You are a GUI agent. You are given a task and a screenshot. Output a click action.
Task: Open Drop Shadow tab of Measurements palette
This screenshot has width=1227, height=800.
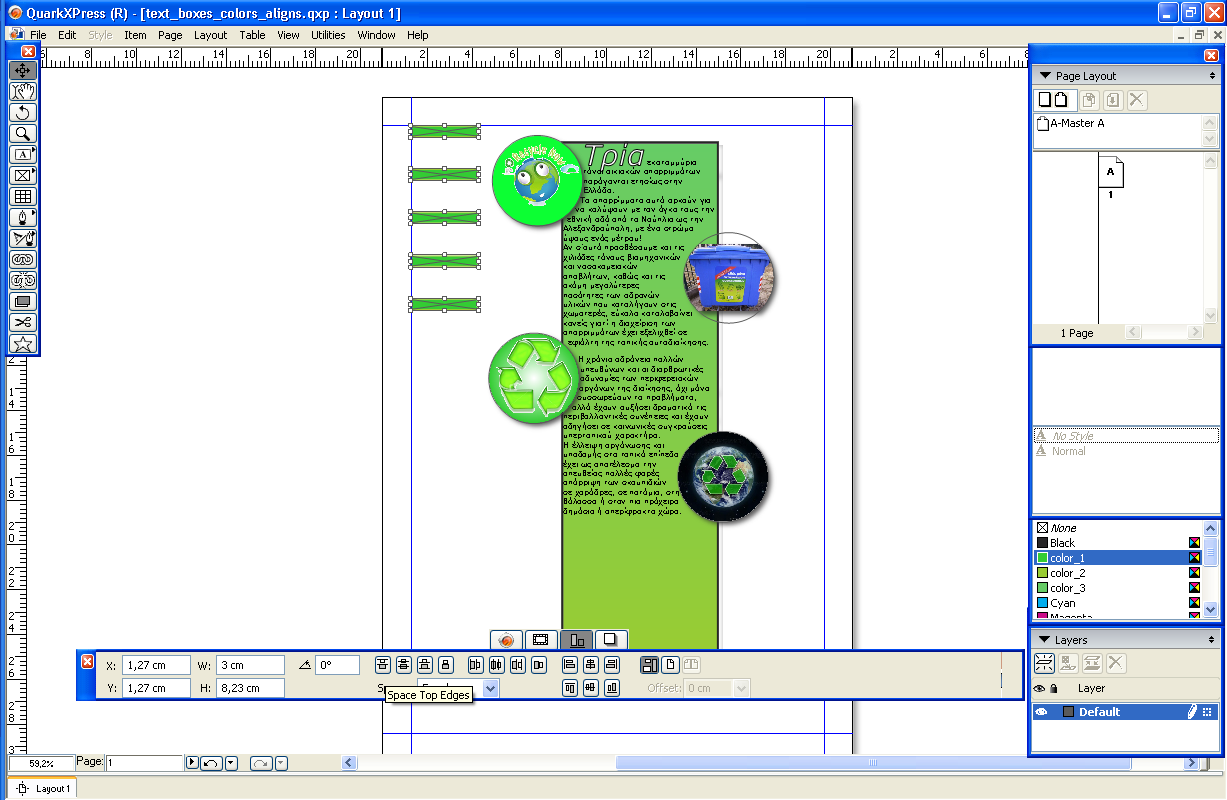tap(610, 640)
